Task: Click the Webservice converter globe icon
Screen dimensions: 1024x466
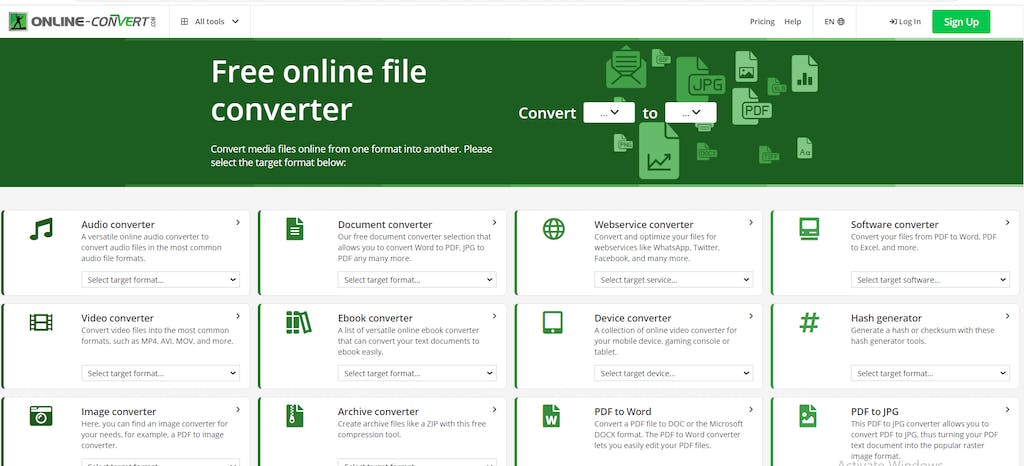Action: click(553, 228)
